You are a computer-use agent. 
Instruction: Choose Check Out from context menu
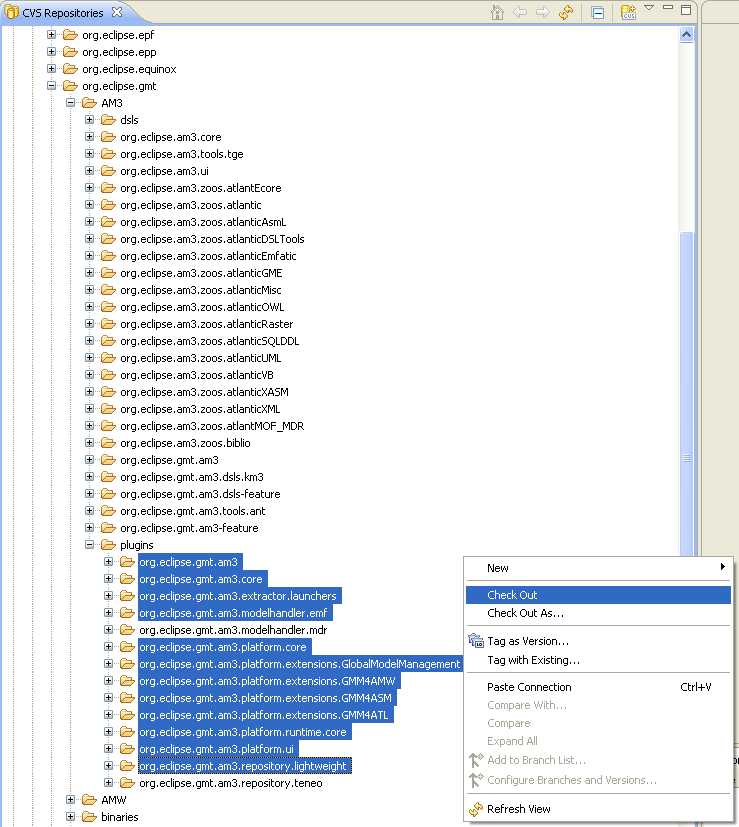(598, 595)
